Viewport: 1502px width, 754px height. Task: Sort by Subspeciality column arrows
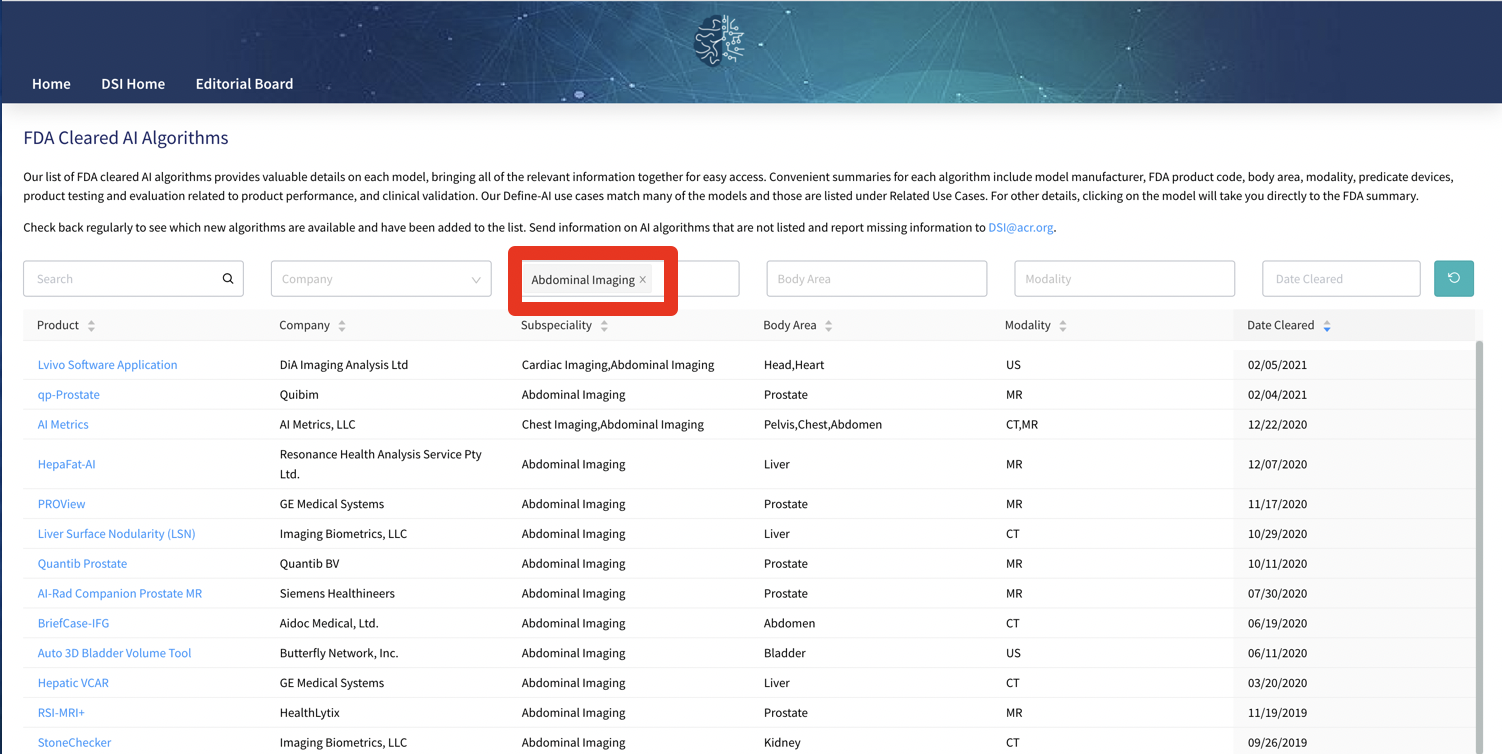tap(604, 326)
